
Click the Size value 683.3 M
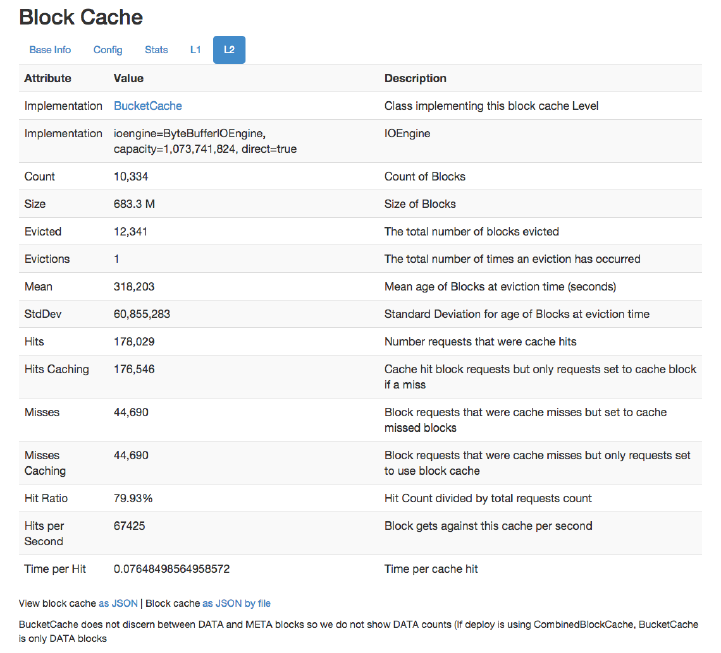pos(135,204)
